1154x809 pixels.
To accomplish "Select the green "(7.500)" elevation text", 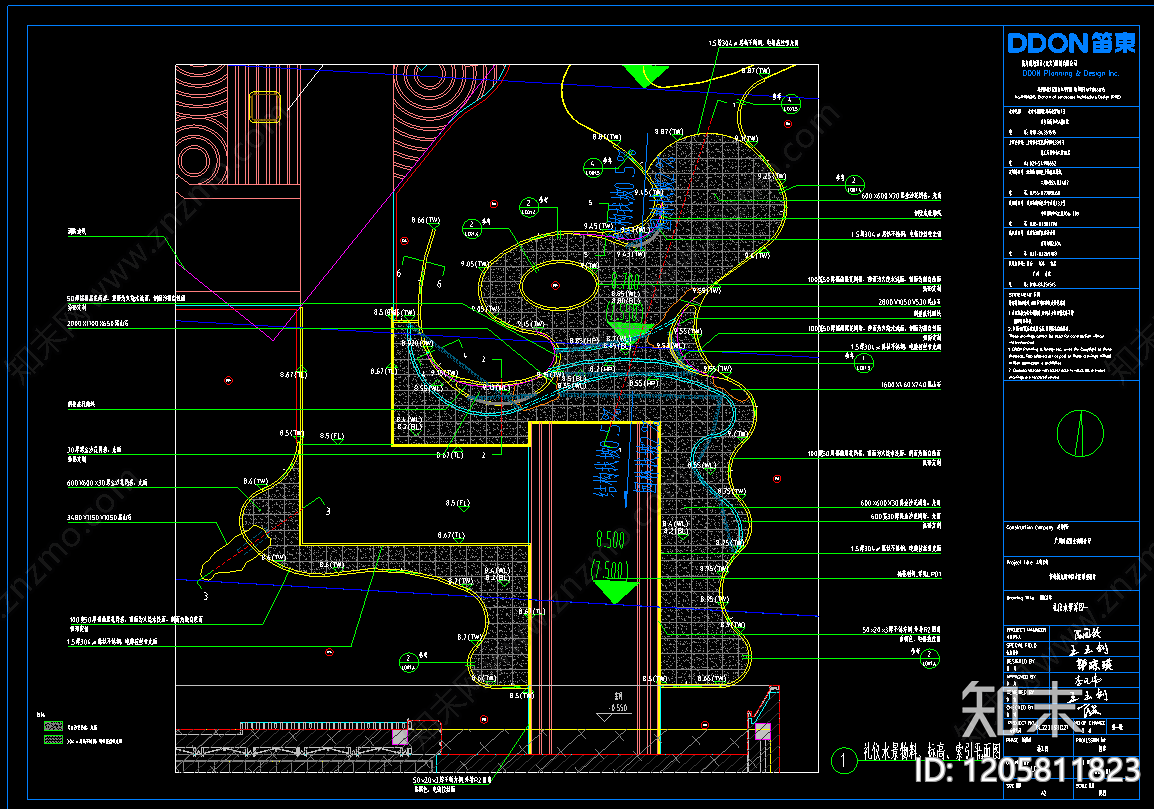I will [610, 569].
